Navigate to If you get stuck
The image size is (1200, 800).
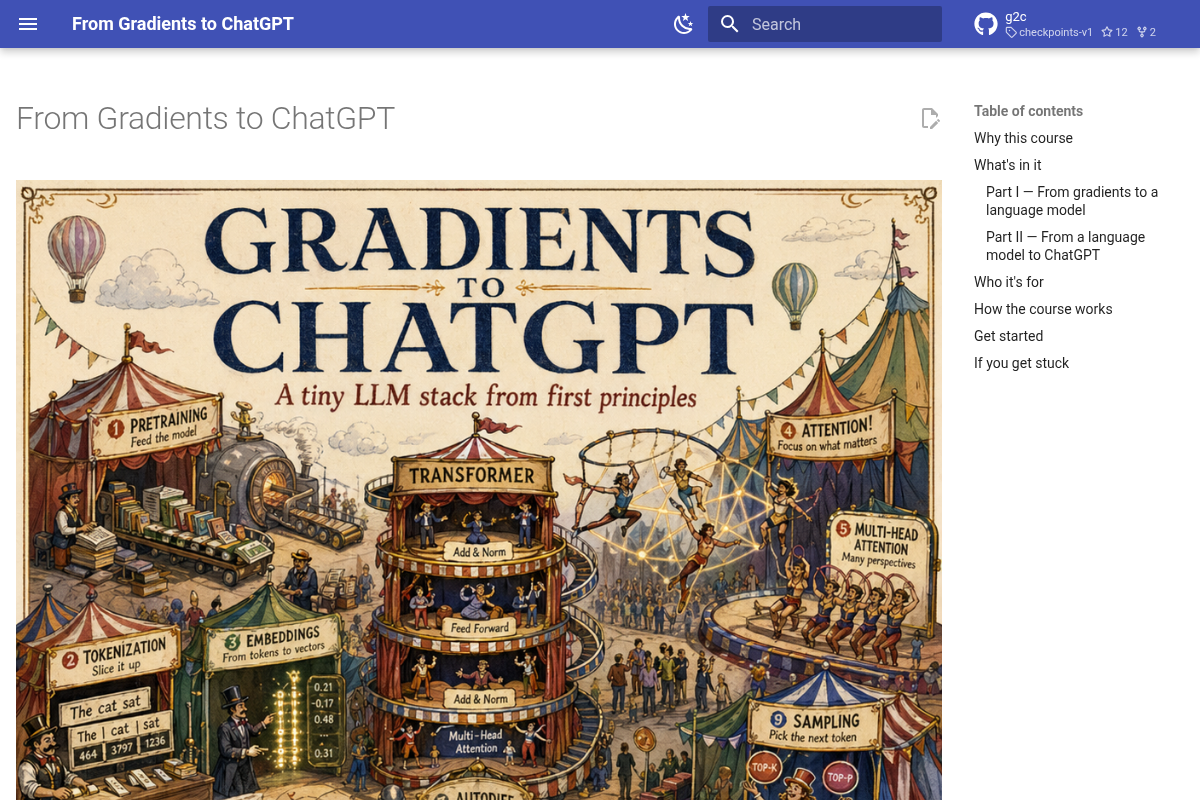pyautogui.click(x=1021, y=363)
